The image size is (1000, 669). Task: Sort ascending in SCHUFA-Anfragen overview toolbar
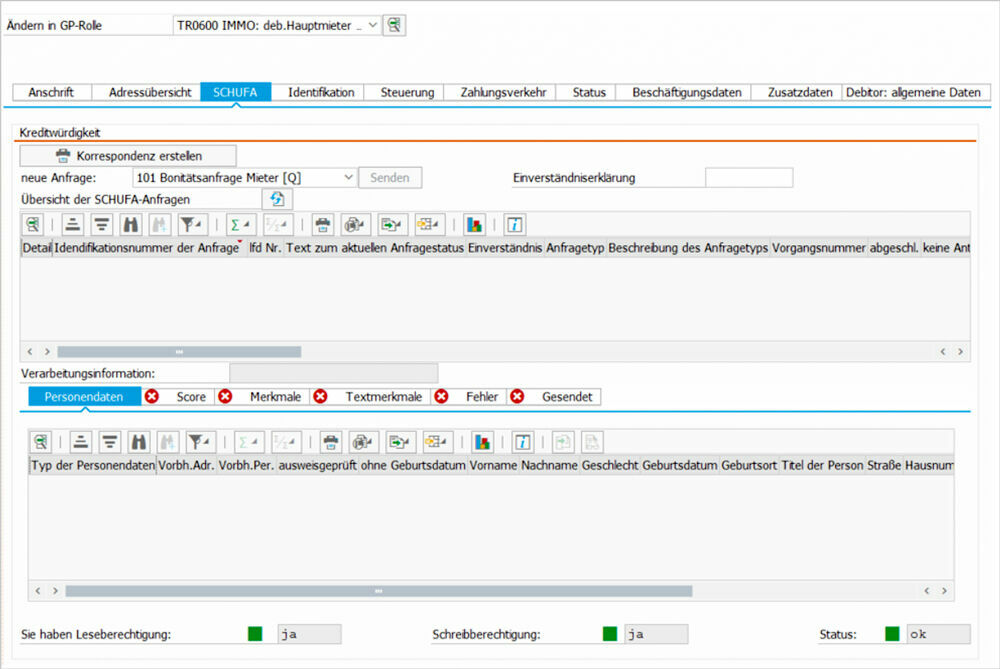(72, 224)
